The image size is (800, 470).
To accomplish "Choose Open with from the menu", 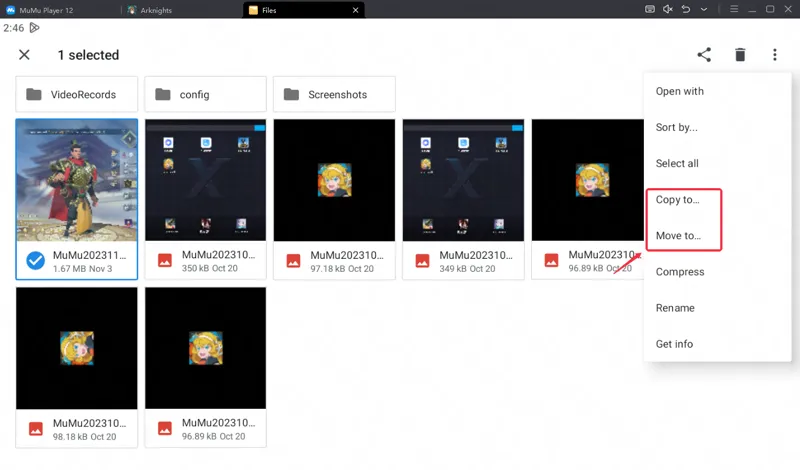I will pos(717,91).
